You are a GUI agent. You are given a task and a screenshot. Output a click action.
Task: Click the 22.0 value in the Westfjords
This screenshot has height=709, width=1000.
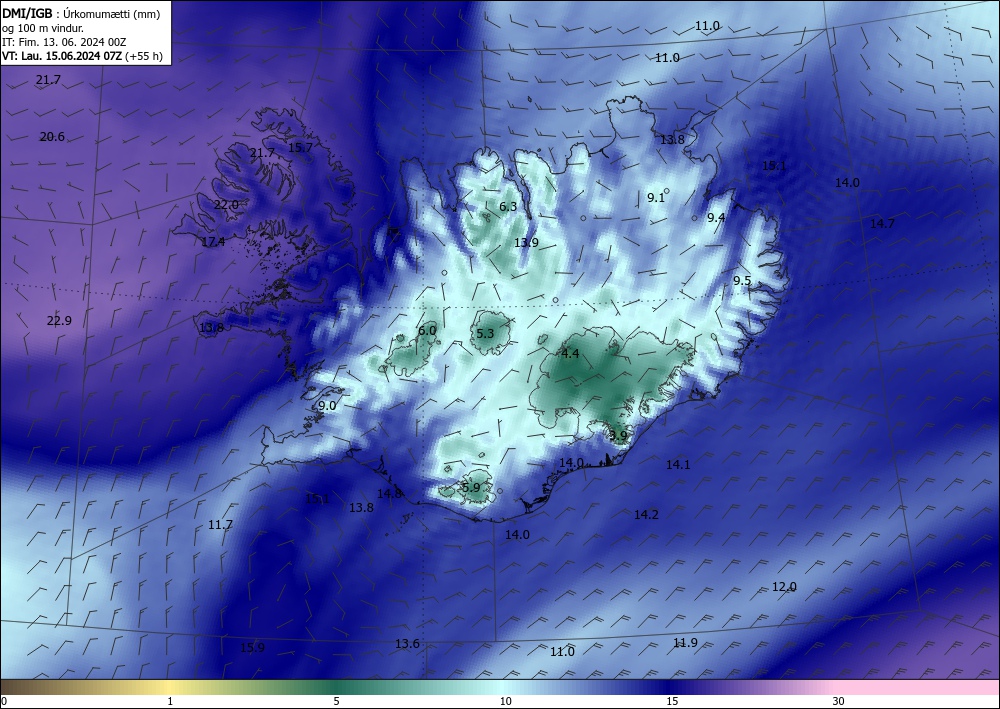(226, 205)
